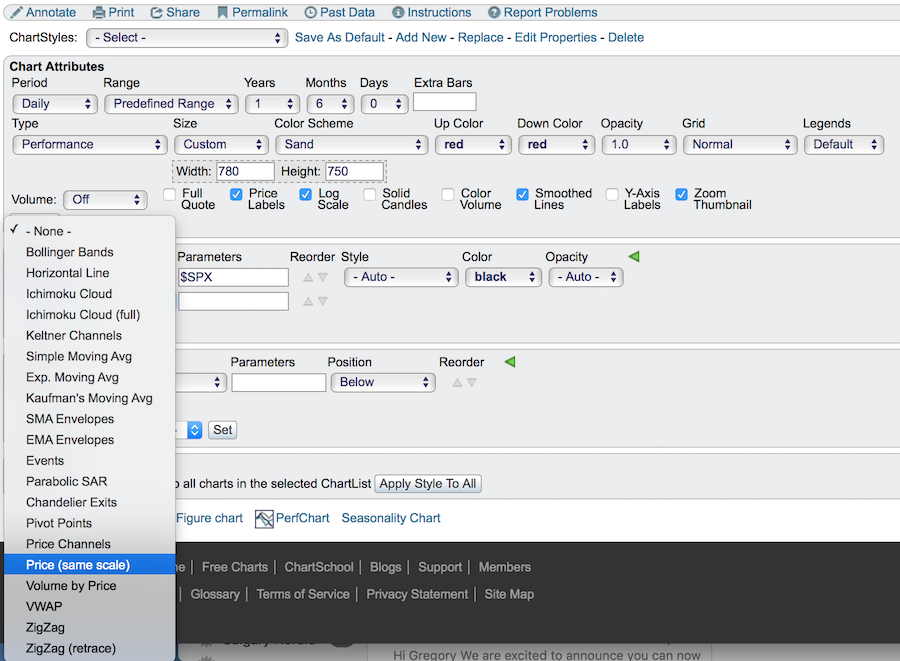Click the Share icon in toolbar
Screen dimensions: 900x661
point(157,12)
